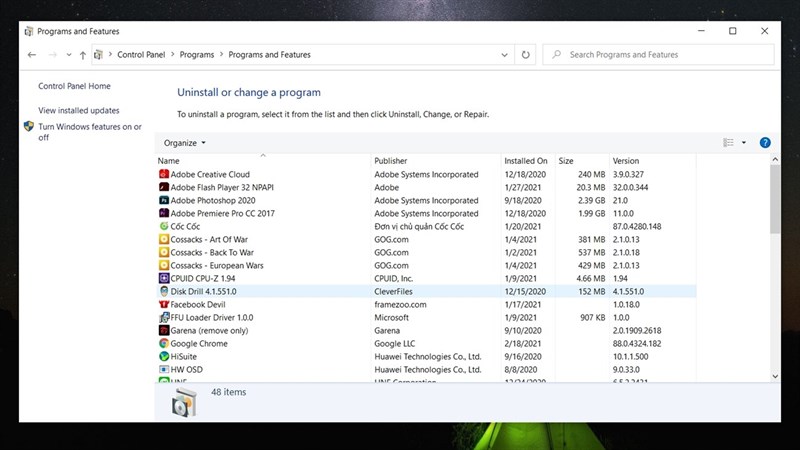
Task: Click the vertical scrollbar thumb
Action: point(775,199)
